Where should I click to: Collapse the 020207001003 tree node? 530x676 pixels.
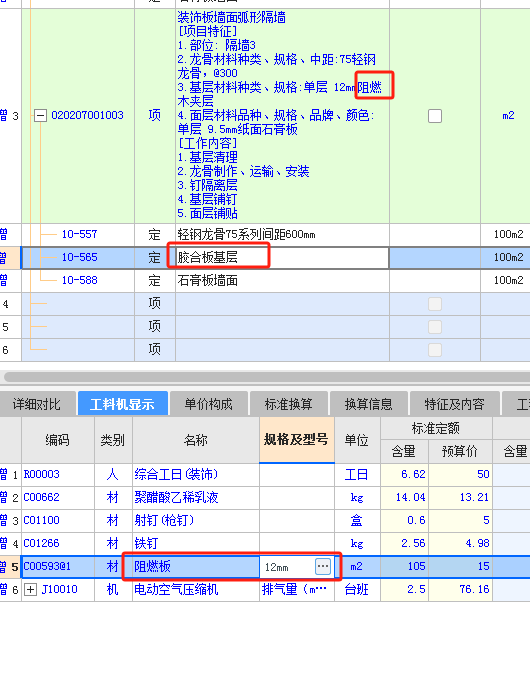[x=40, y=116]
